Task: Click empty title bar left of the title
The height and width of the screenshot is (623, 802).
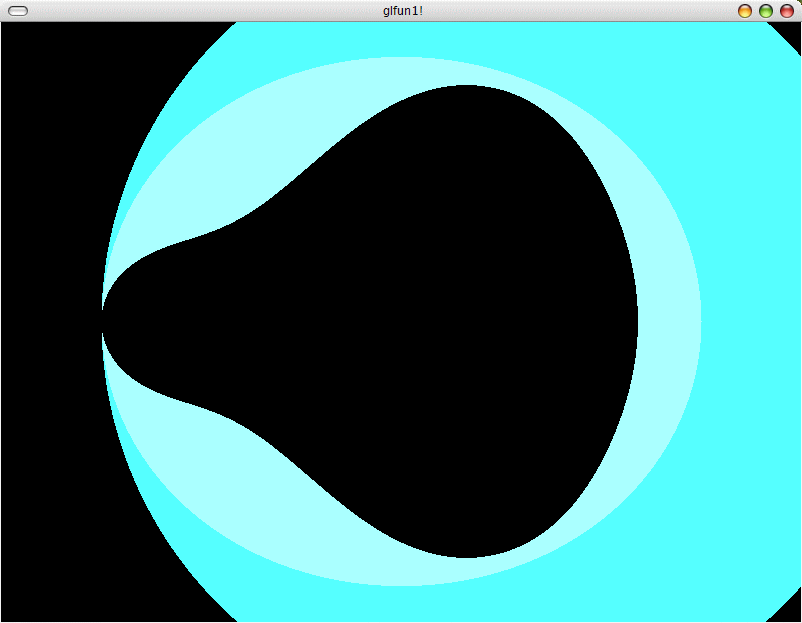Action: (x=200, y=11)
